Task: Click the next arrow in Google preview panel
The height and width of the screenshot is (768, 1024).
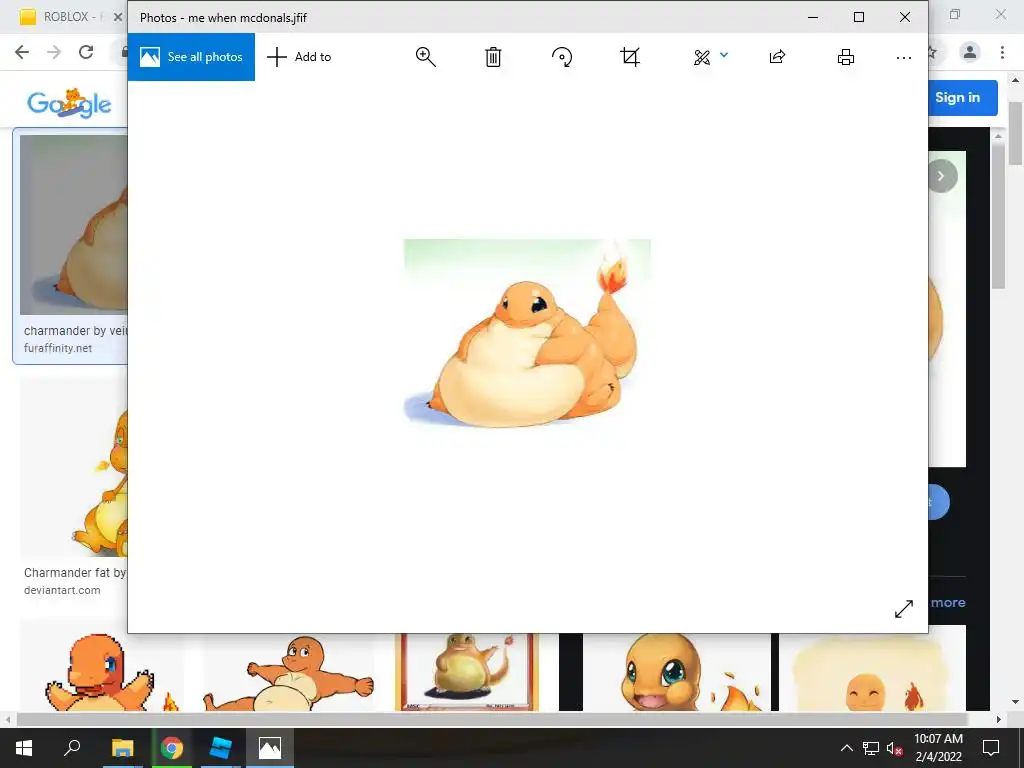Action: pos(941,176)
